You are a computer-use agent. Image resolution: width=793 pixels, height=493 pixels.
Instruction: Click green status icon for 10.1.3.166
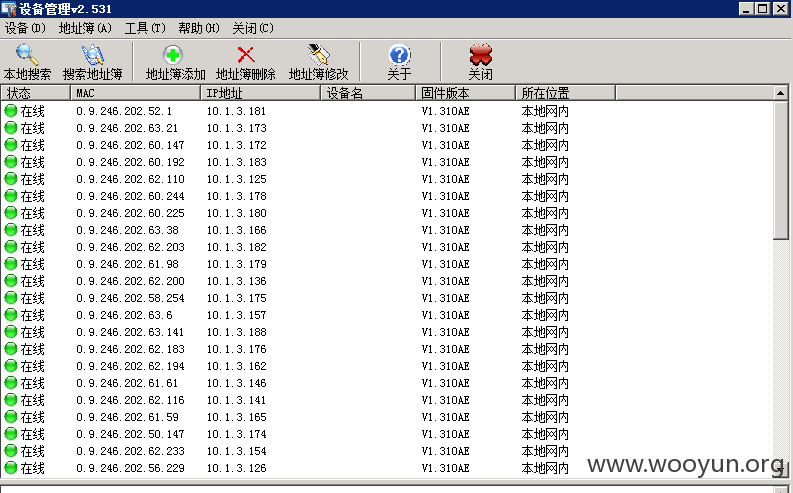coord(11,230)
